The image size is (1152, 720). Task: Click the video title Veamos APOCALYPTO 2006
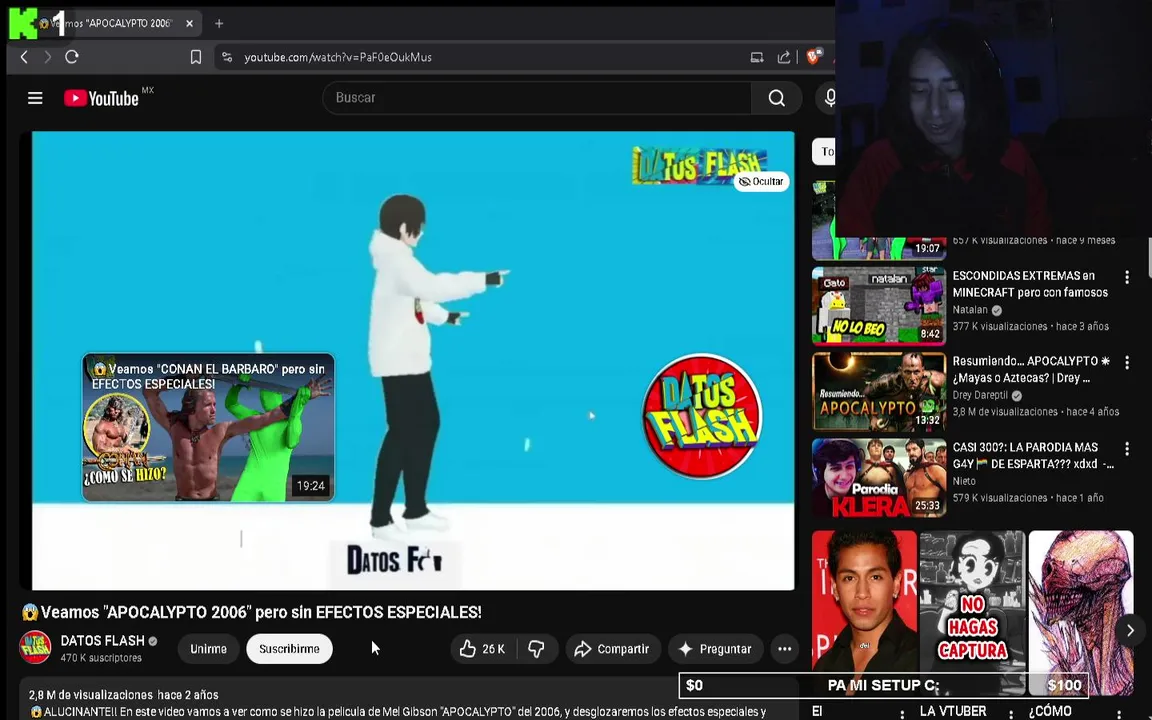pyautogui.click(x=251, y=612)
